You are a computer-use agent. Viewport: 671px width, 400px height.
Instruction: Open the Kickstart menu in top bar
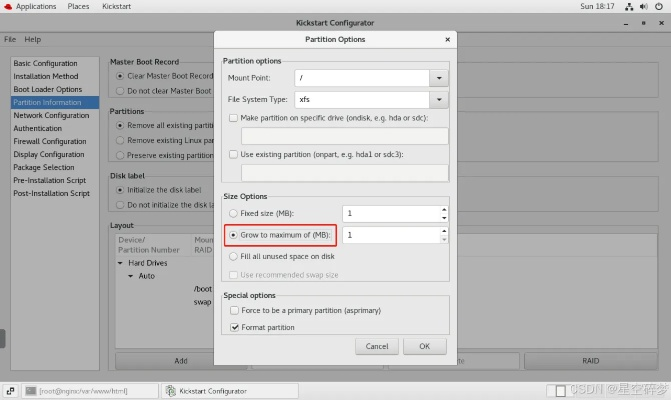[x=116, y=6]
